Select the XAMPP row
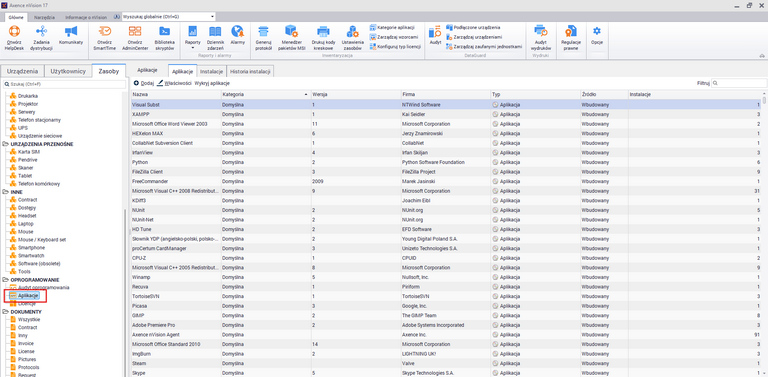Viewport: 768px width, 377px height. point(447,114)
